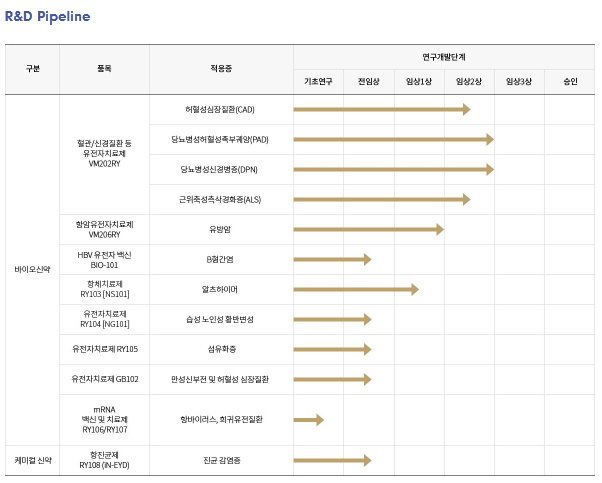The height and width of the screenshot is (483, 602).
Task: Click the mRNA RY106/RY107 product cell
Action: pos(104,420)
